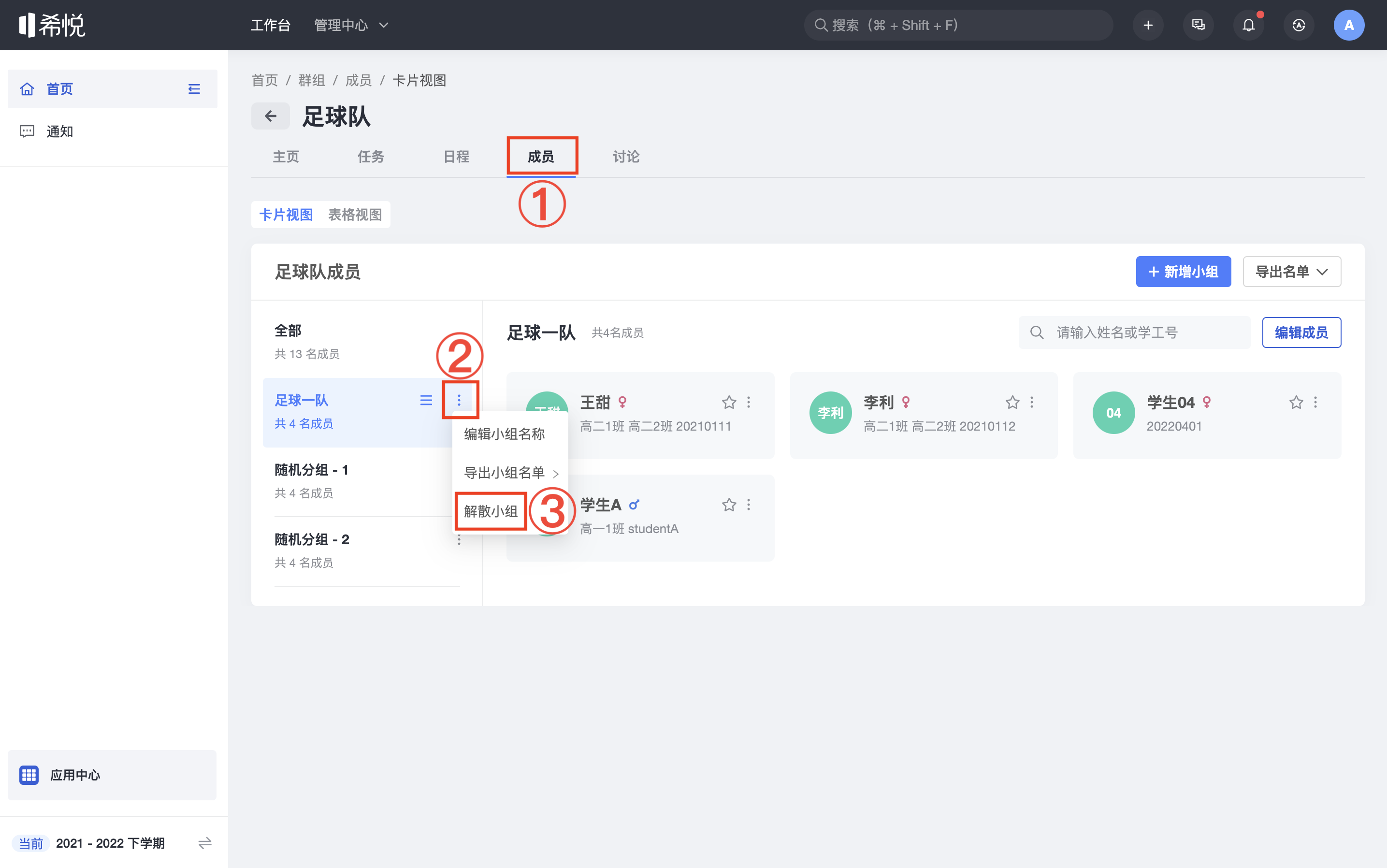Click 2021 - 2022 下学期 semester label
The image size is (1387, 868).
tap(110, 843)
